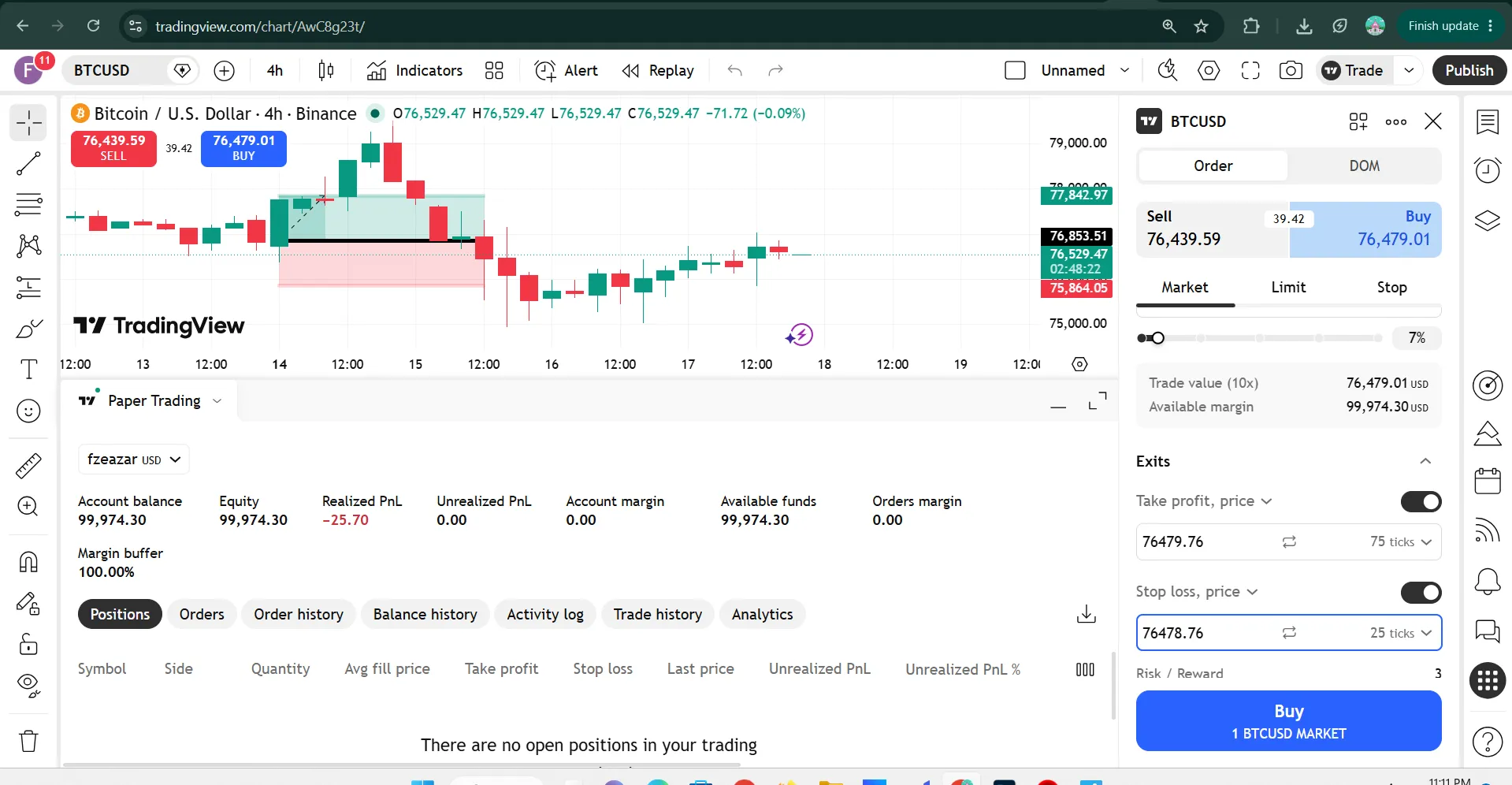Open the fzeazar USD account dropdown
The height and width of the screenshot is (785, 1512).
point(134,459)
